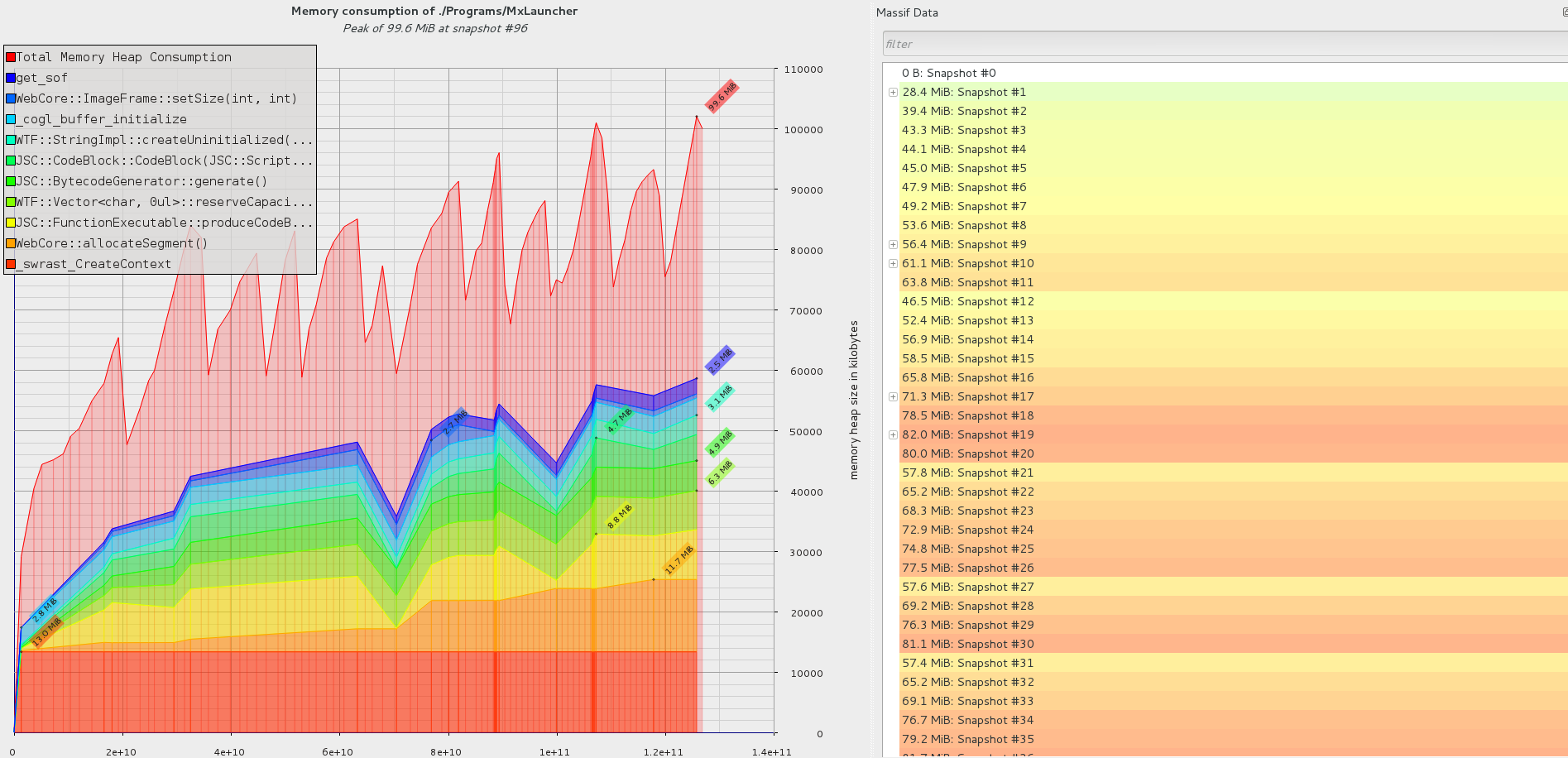Click the yellow 8.8 MiB chart label

619,516
